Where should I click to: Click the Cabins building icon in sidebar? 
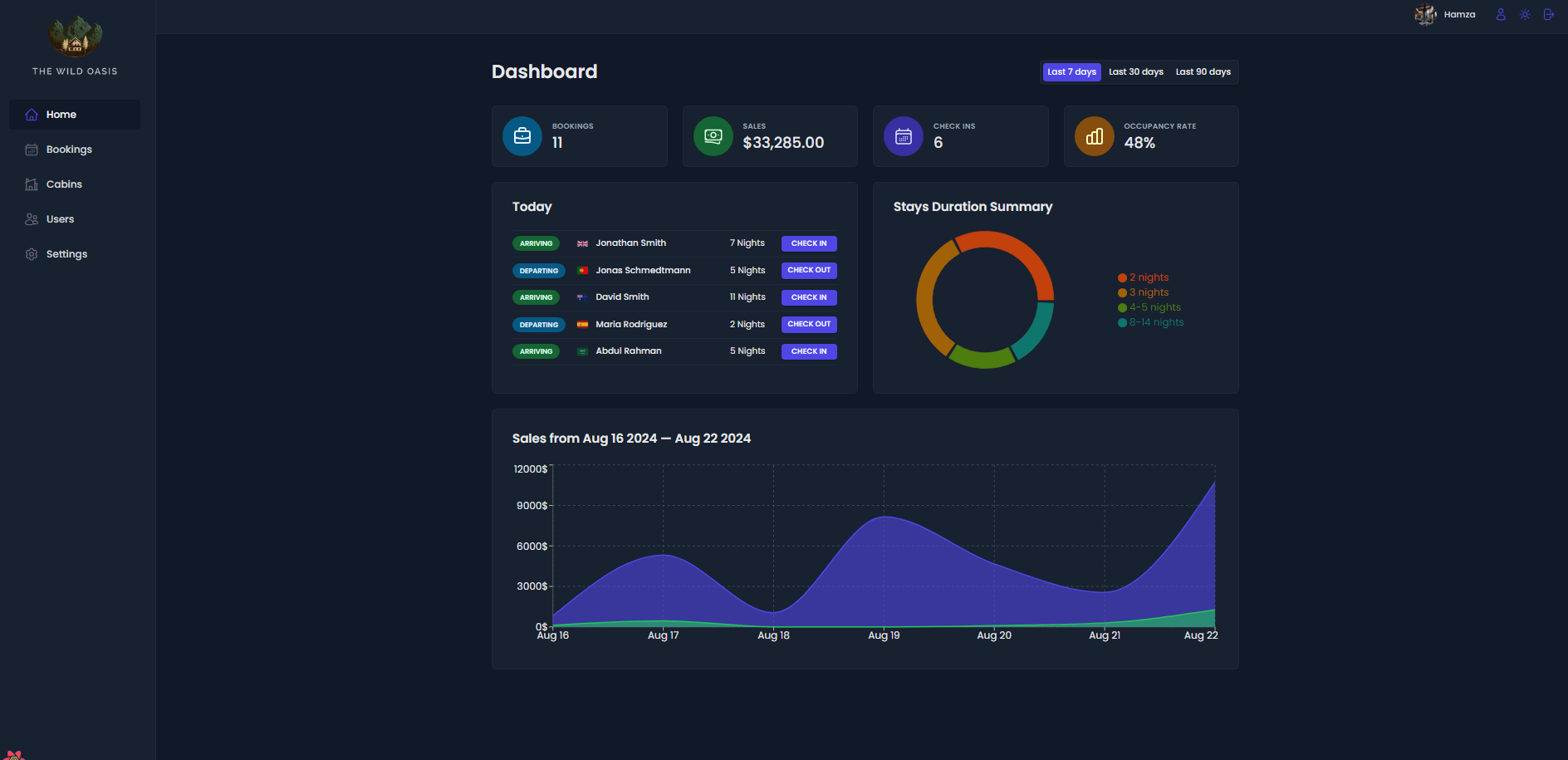point(32,184)
